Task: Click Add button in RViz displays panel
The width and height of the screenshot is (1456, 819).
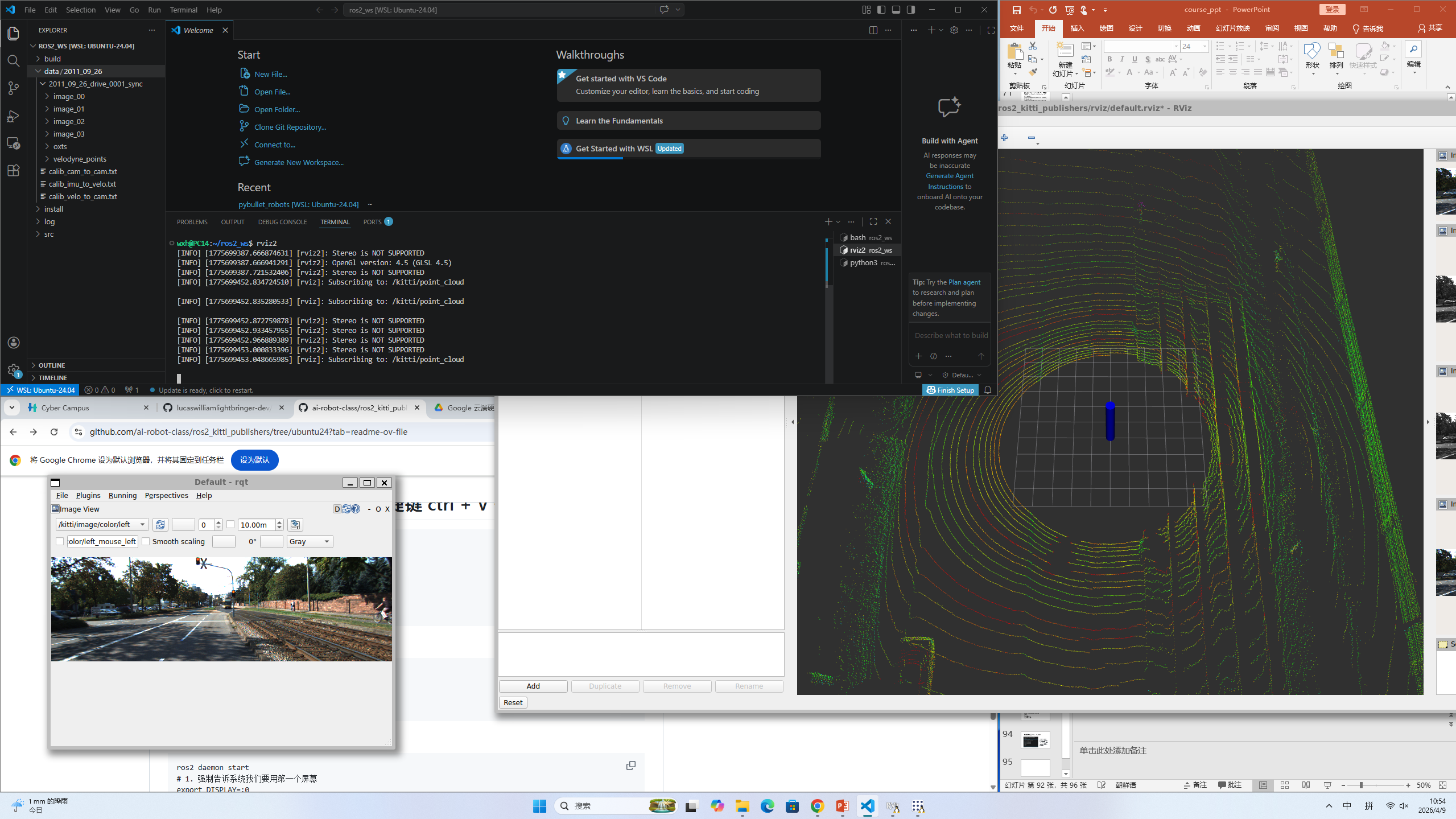Action: coord(533,686)
